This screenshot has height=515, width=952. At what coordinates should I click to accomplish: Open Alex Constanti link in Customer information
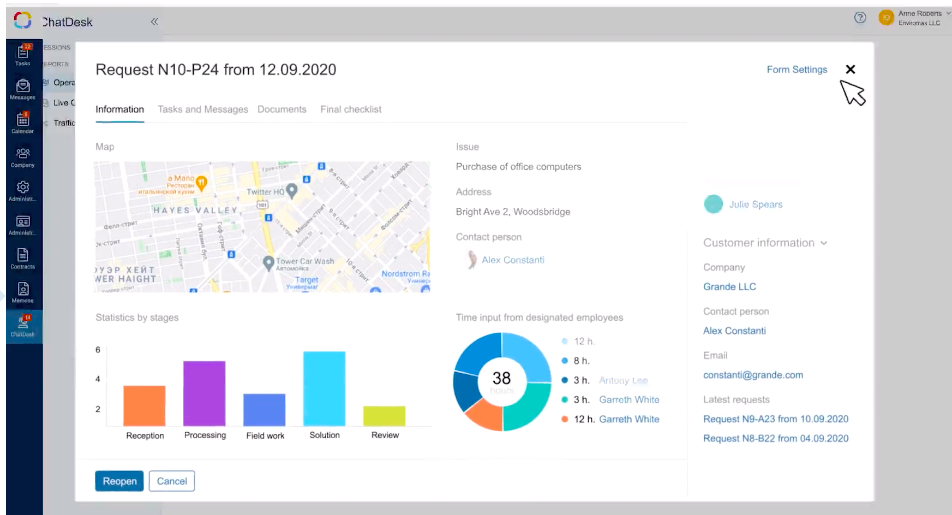point(735,331)
